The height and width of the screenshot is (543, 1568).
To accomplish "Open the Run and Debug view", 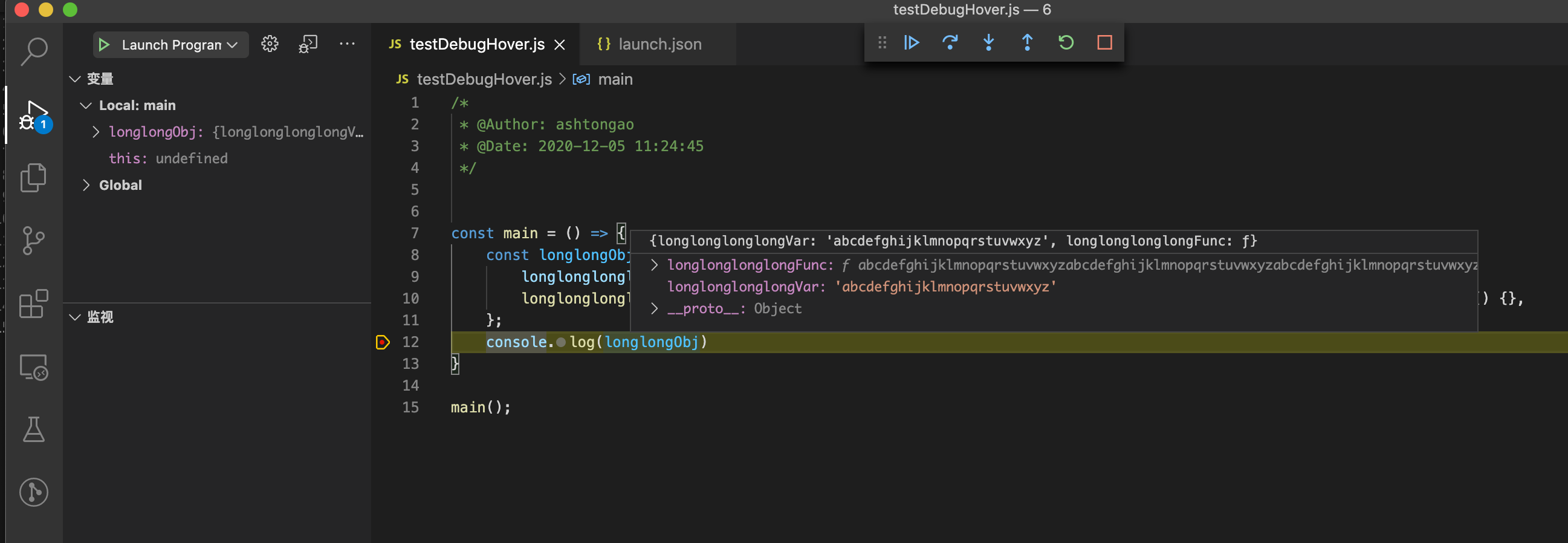I will [x=34, y=115].
